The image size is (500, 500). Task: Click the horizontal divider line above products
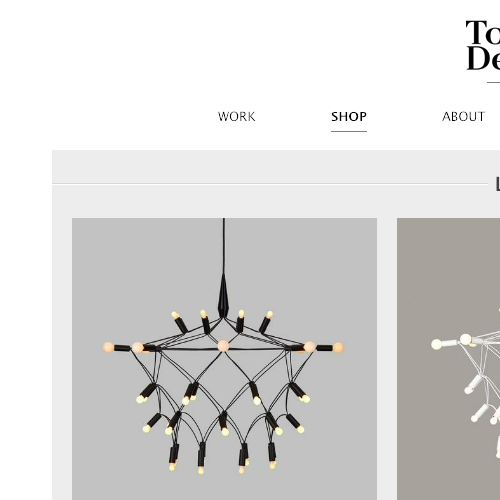pyautogui.click(x=270, y=184)
